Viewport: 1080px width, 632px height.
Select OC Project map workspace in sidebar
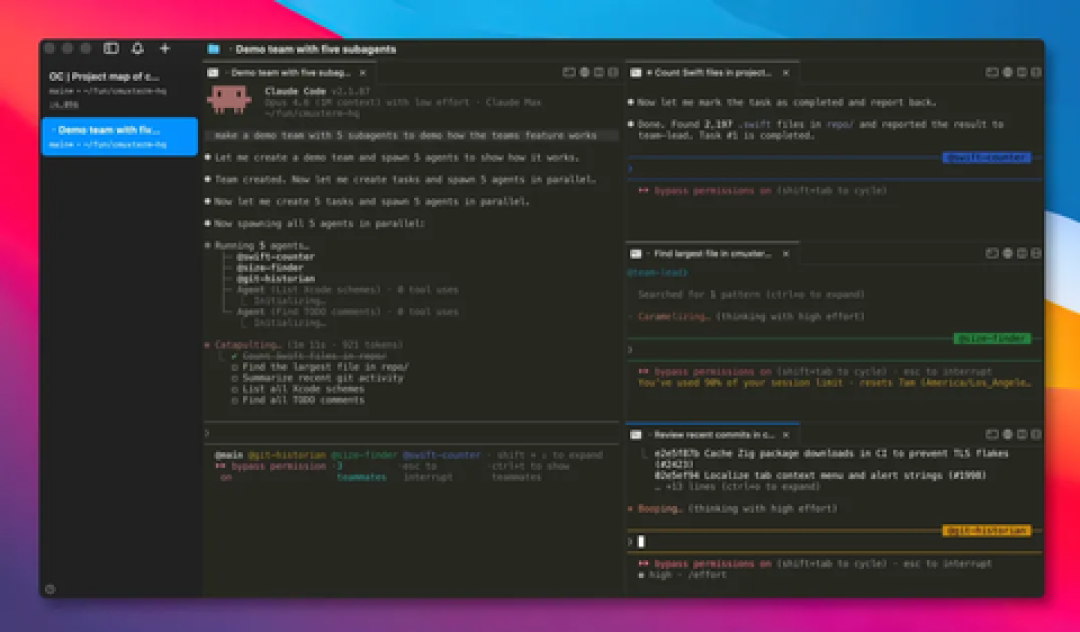(120, 89)
